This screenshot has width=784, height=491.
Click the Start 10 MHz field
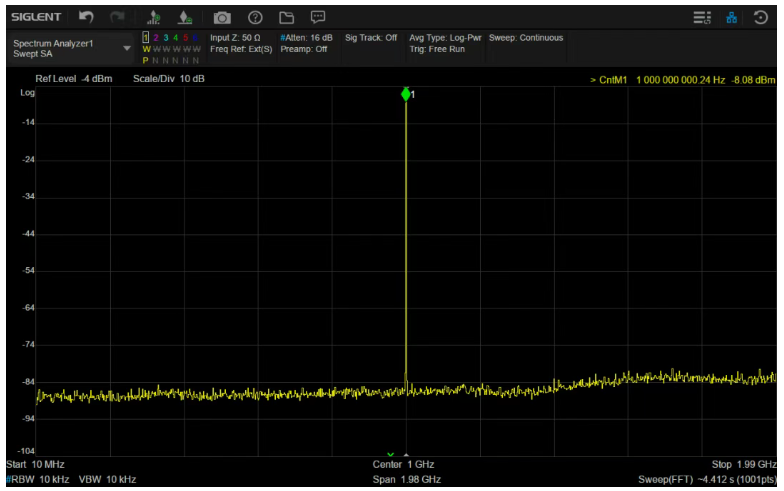[36, 464]
